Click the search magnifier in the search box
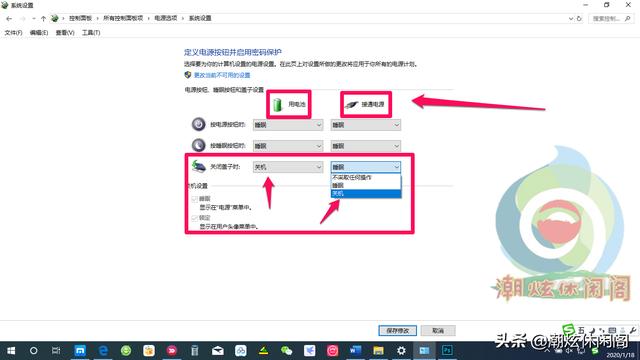The height and width of the screenshot is (360, 640). 627,18
